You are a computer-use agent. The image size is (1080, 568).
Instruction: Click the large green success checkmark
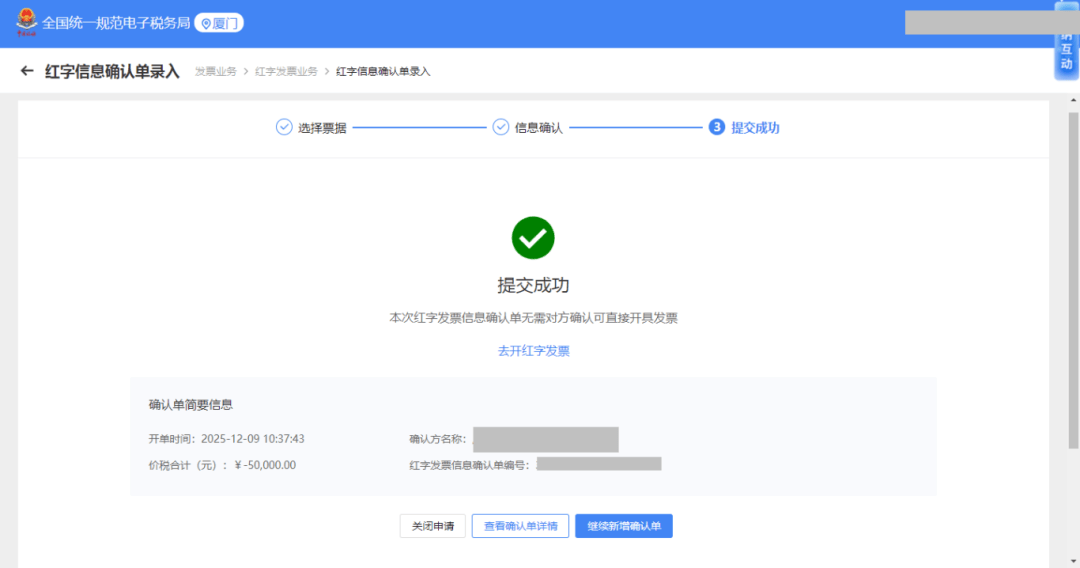(533, 237)
